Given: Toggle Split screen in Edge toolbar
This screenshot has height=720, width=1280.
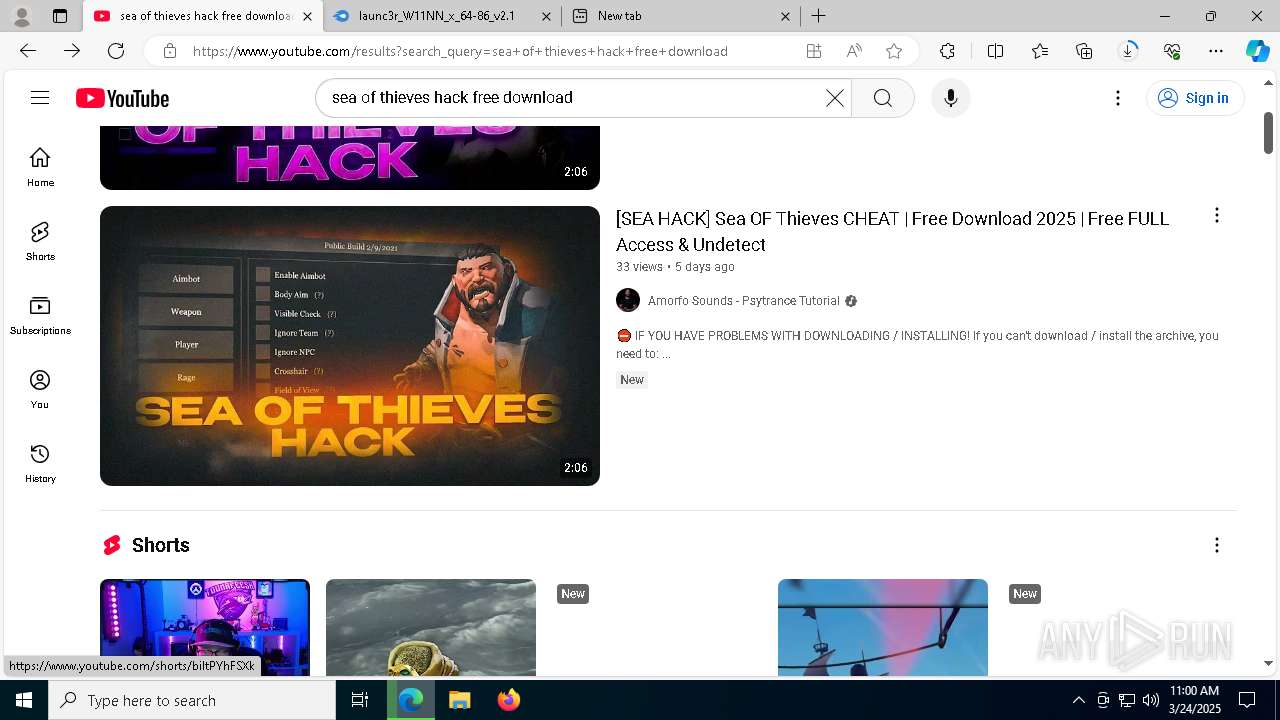Looking at the screenshot, I should (x=995, y=51).
